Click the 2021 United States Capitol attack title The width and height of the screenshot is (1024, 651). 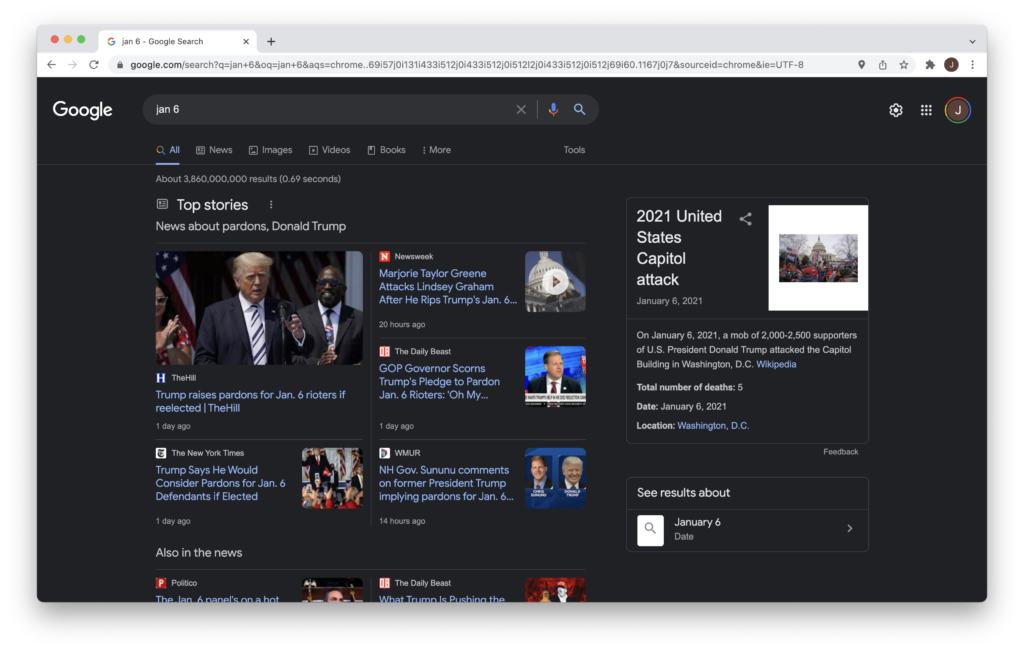679,248
